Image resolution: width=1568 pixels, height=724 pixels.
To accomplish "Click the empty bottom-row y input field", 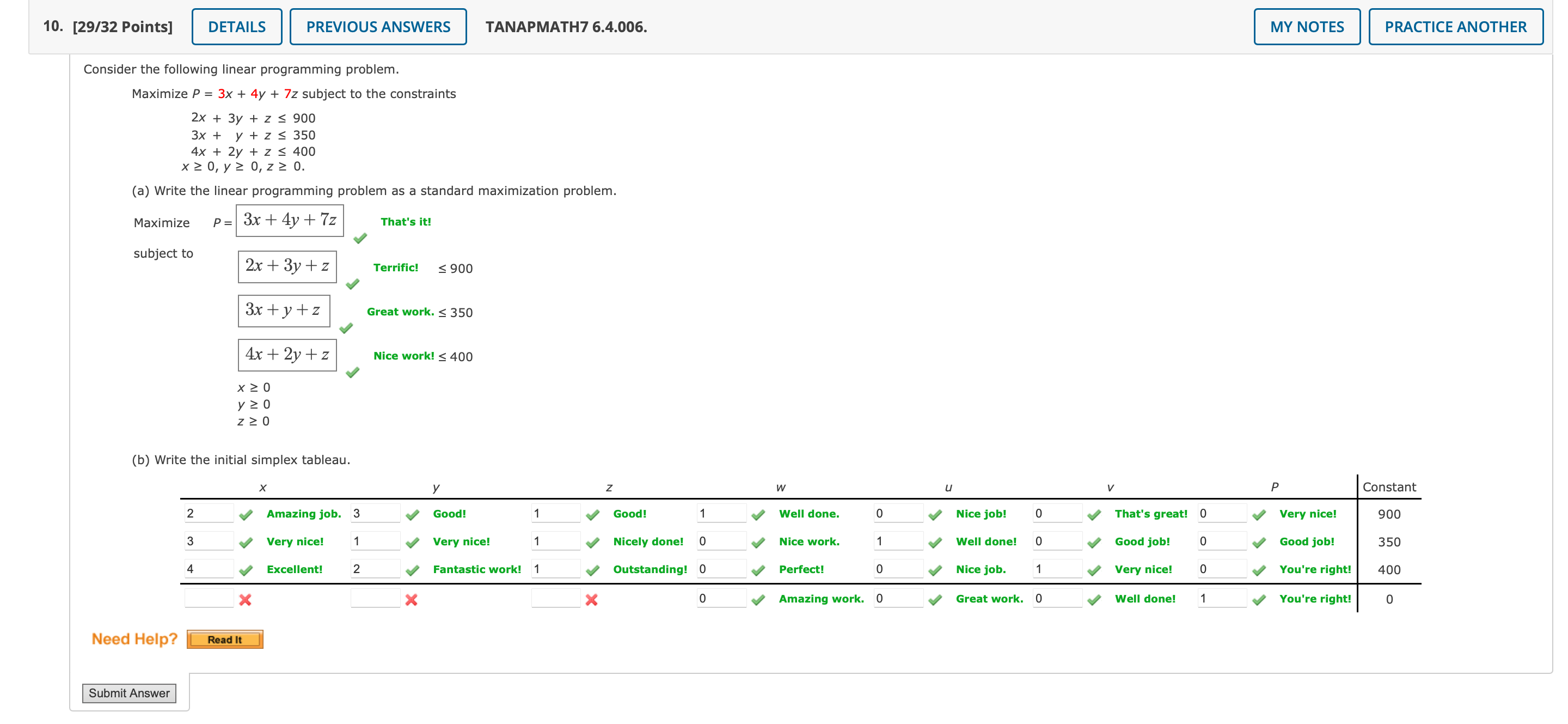I will pos(375,598).
